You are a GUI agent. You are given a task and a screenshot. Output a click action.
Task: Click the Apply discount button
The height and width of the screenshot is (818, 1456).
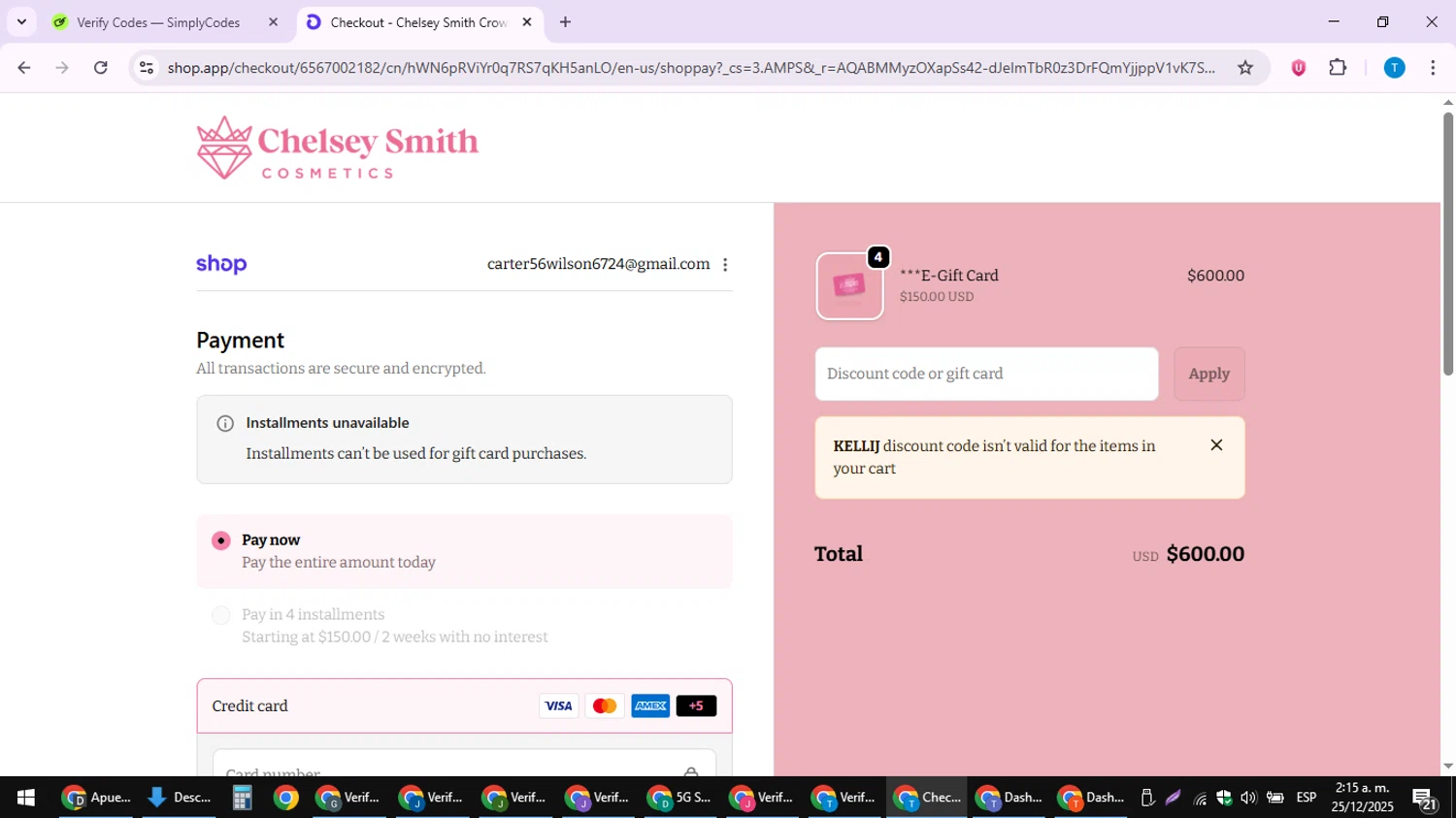1209,374
